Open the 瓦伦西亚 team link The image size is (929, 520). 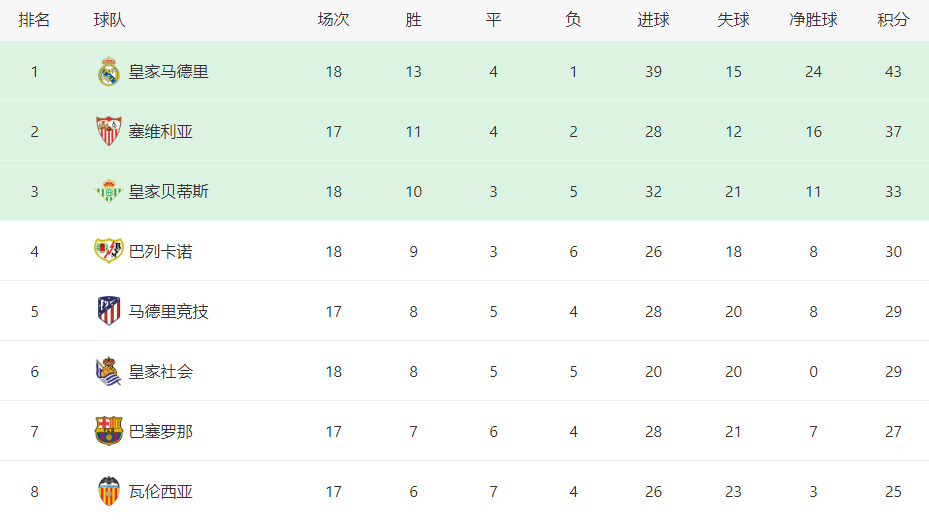161,492
